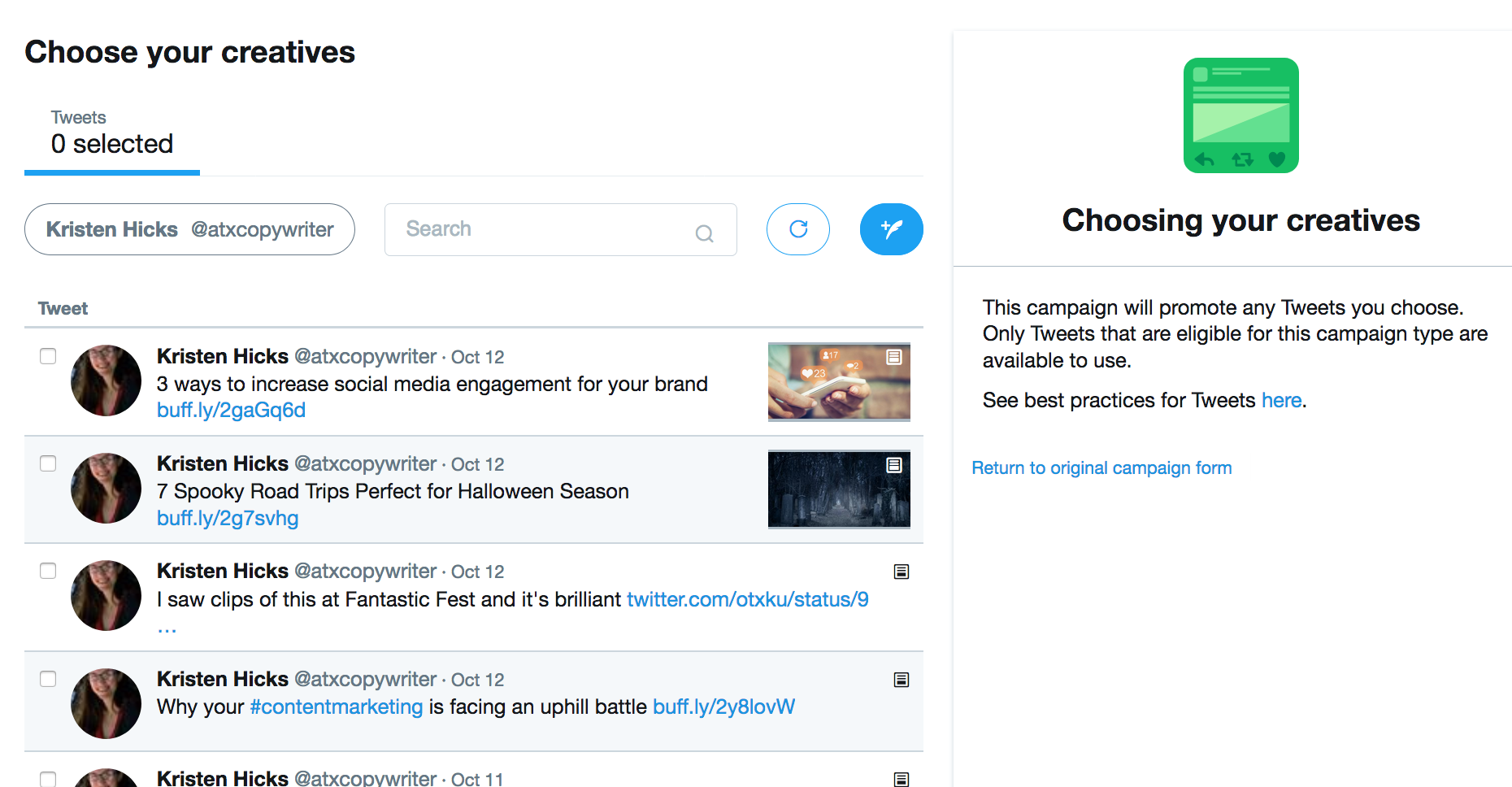Click the search magnifier icon
The image size is (1512, 787).
click(704, 233)
